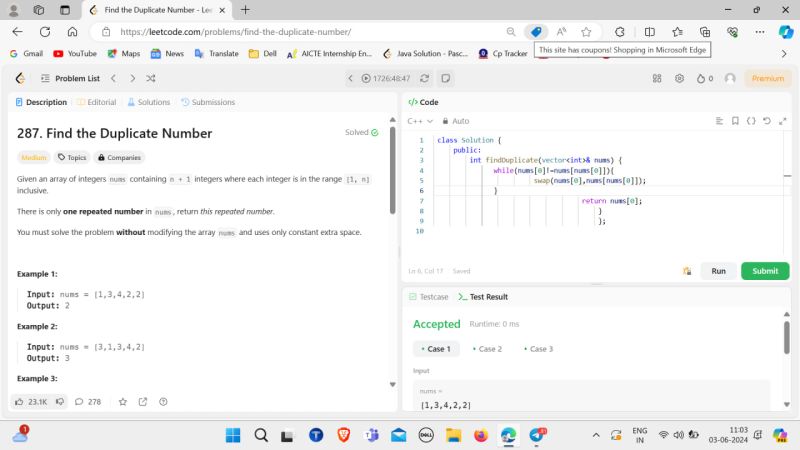The image size is (800, 450).
Task: Collapse the timer with left chevron
Action: tap(351, 78)
